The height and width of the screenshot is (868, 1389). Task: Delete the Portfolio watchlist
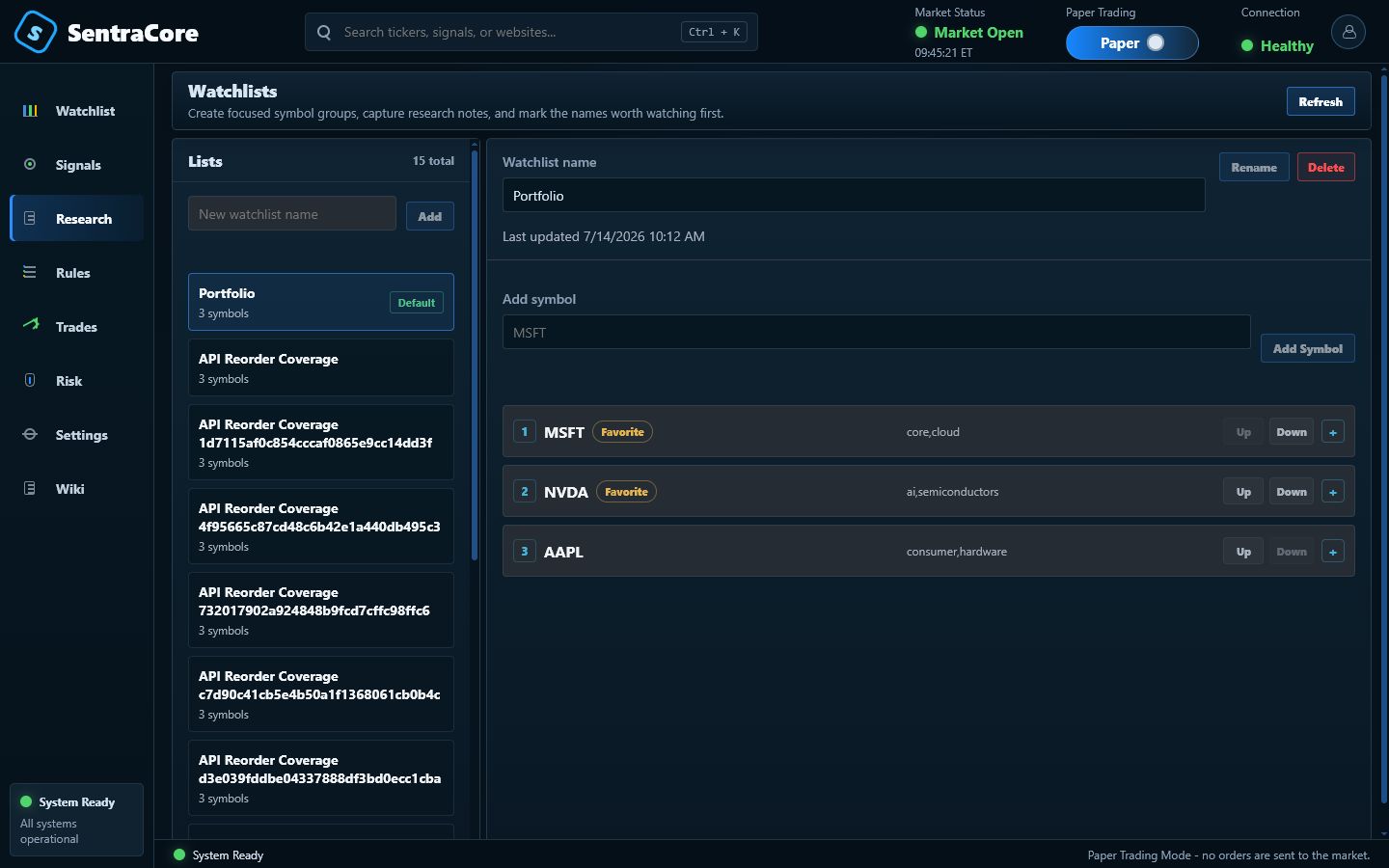(1326, 167)
